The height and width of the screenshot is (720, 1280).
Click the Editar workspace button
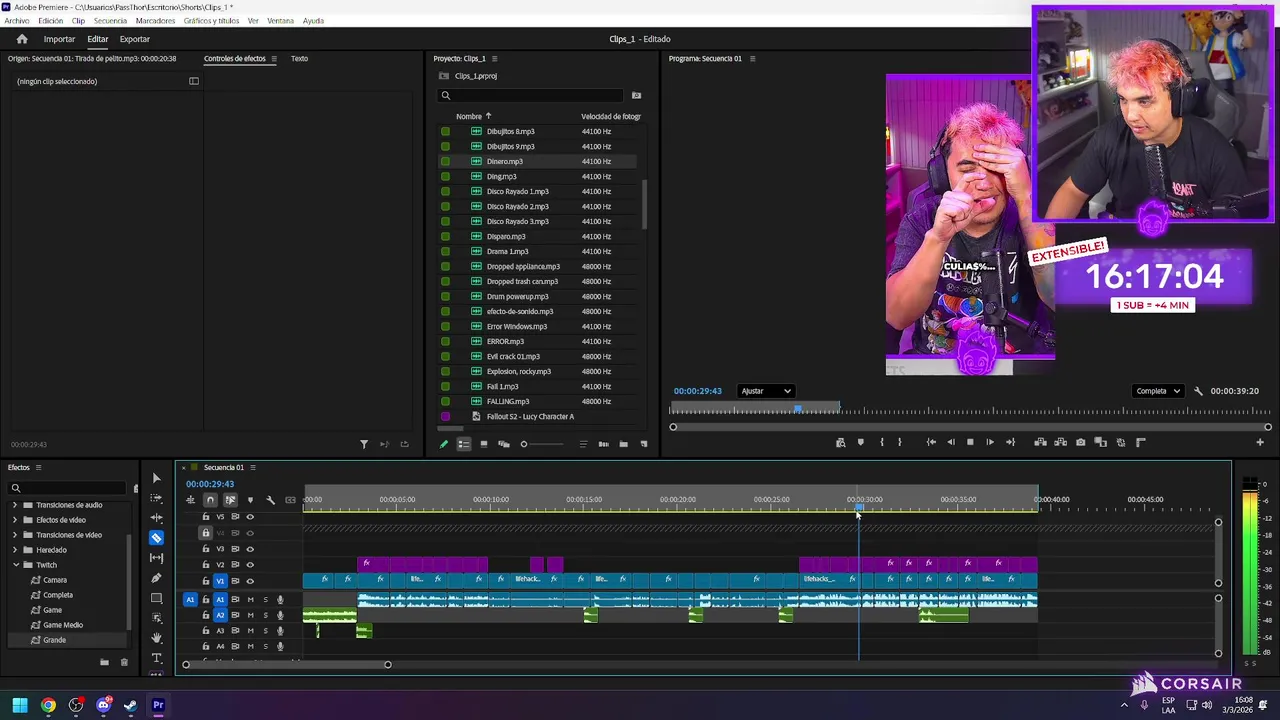pyautogui.click(x=97, y=39)
